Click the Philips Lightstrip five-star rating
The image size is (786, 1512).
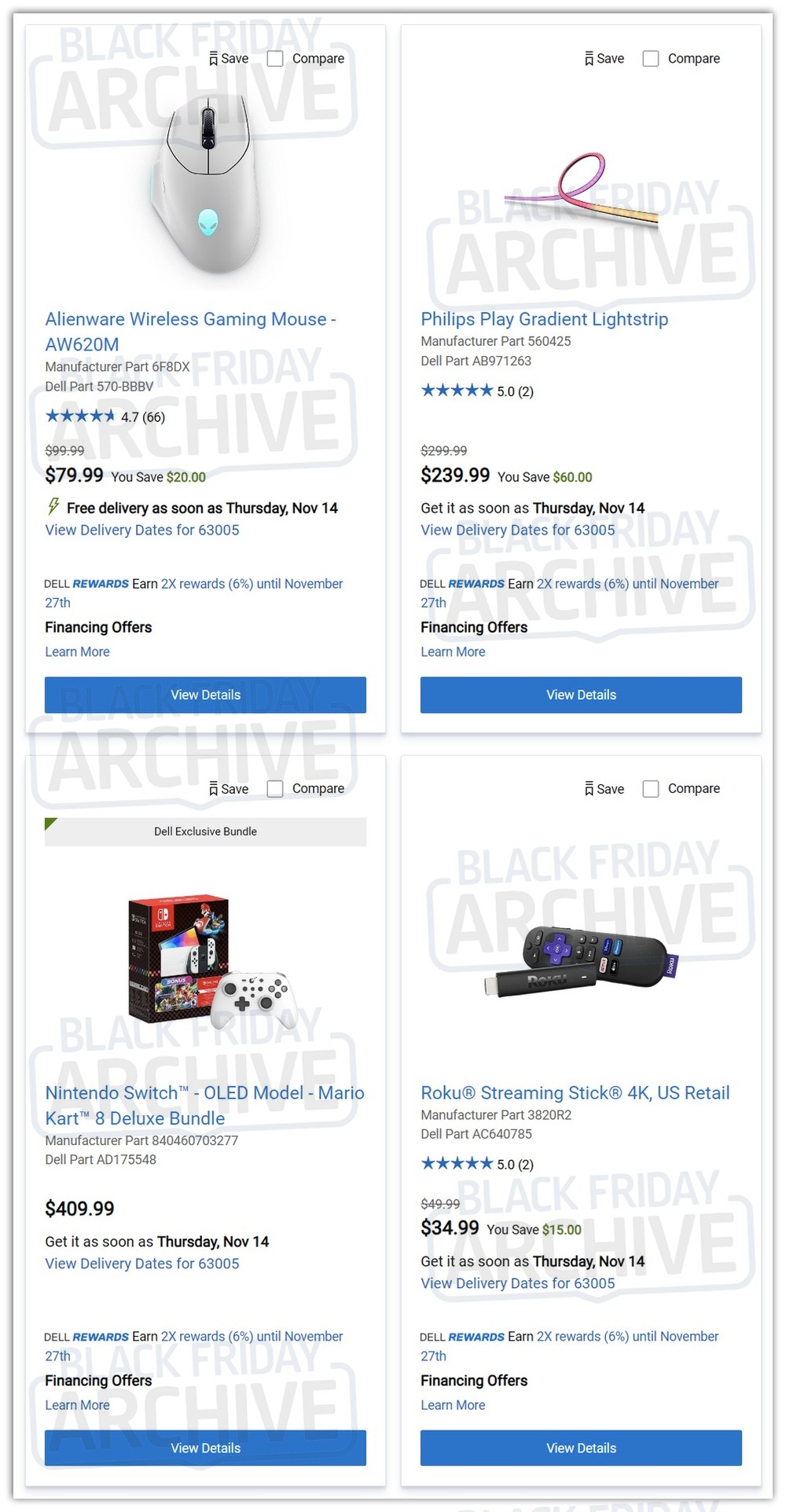pyautogui.click(x=457, y=391)
